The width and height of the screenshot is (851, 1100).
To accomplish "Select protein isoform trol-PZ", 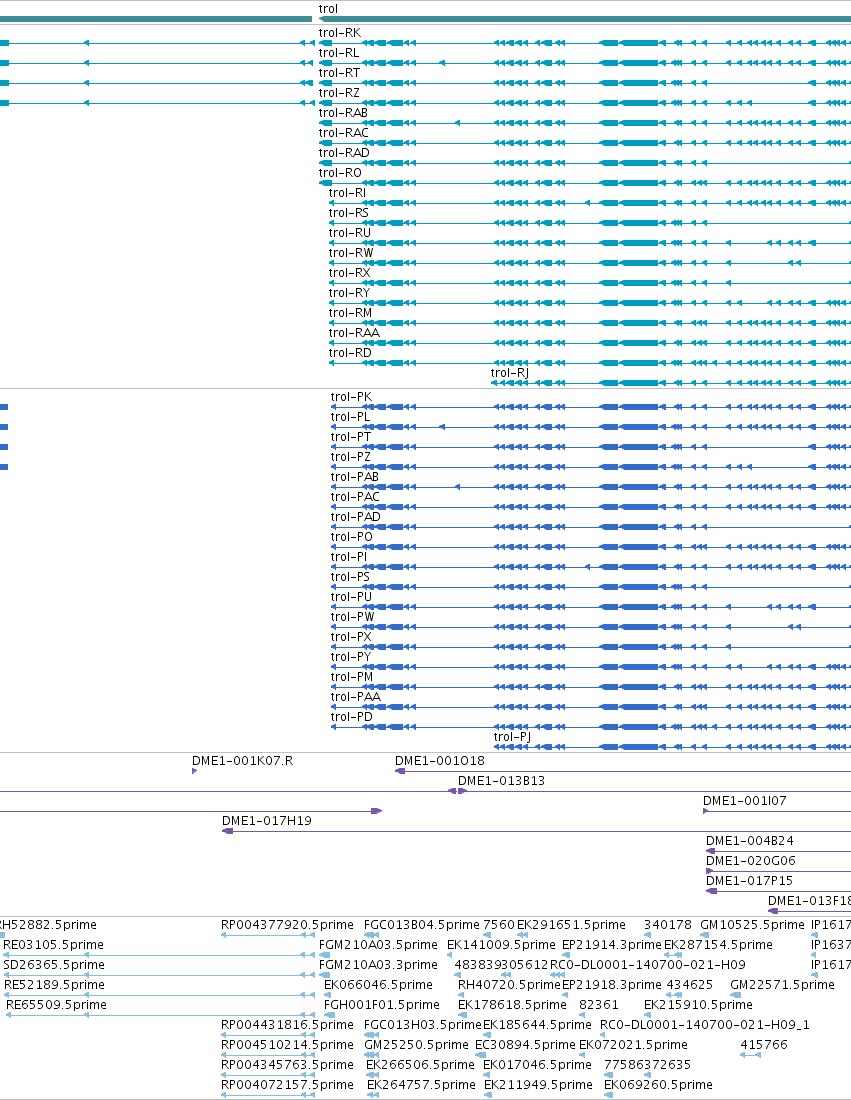I will coord(351,457).
